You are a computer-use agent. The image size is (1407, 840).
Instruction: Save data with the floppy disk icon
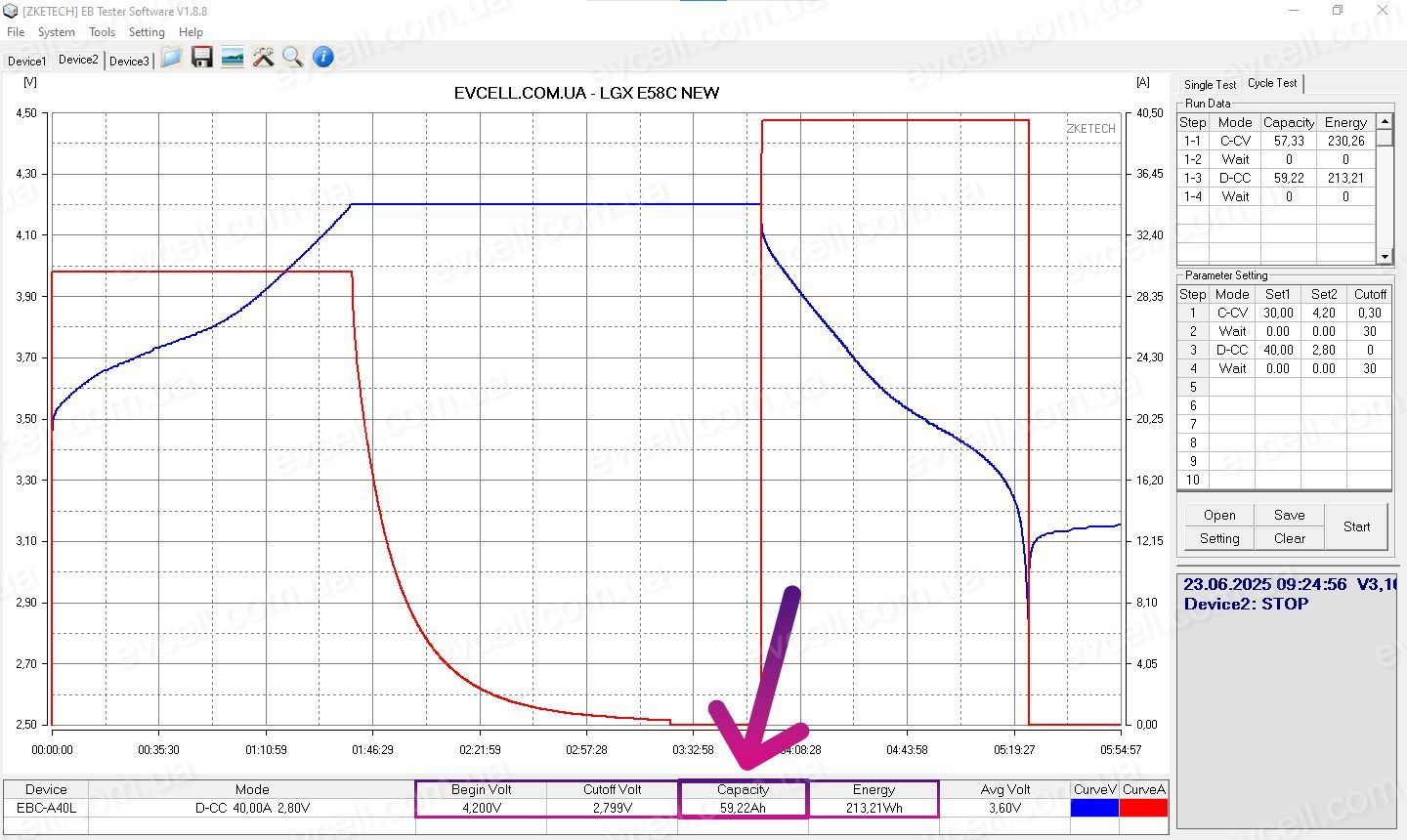pos(202,58)
